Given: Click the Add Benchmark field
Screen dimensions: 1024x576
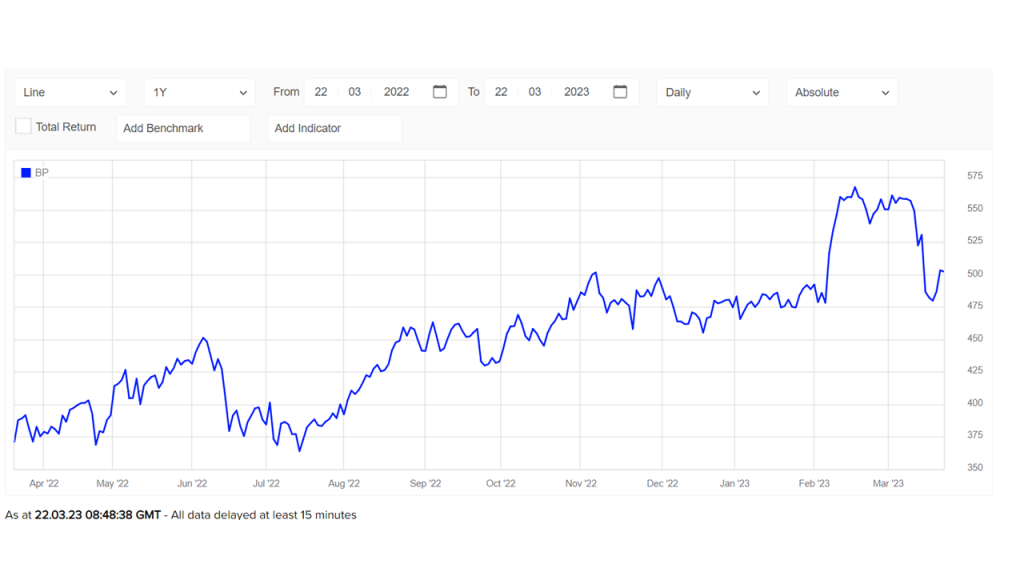Looking at the screenshot, I should point(183,128).
